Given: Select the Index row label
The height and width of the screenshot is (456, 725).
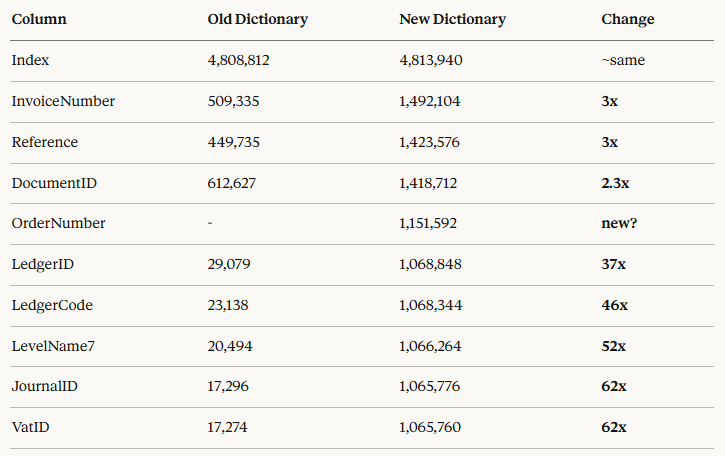Looking at the screenshot, I should coord(30,60).
